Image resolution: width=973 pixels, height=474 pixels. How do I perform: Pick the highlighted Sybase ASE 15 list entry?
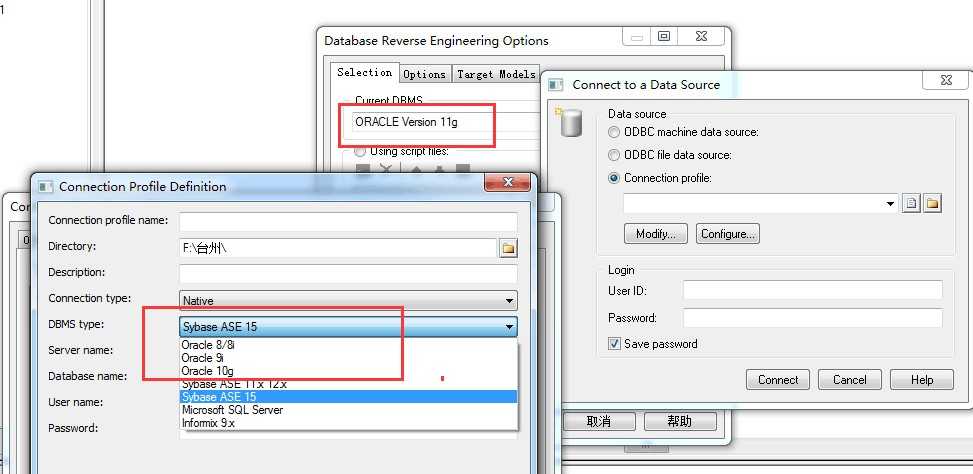pos(348,397)
